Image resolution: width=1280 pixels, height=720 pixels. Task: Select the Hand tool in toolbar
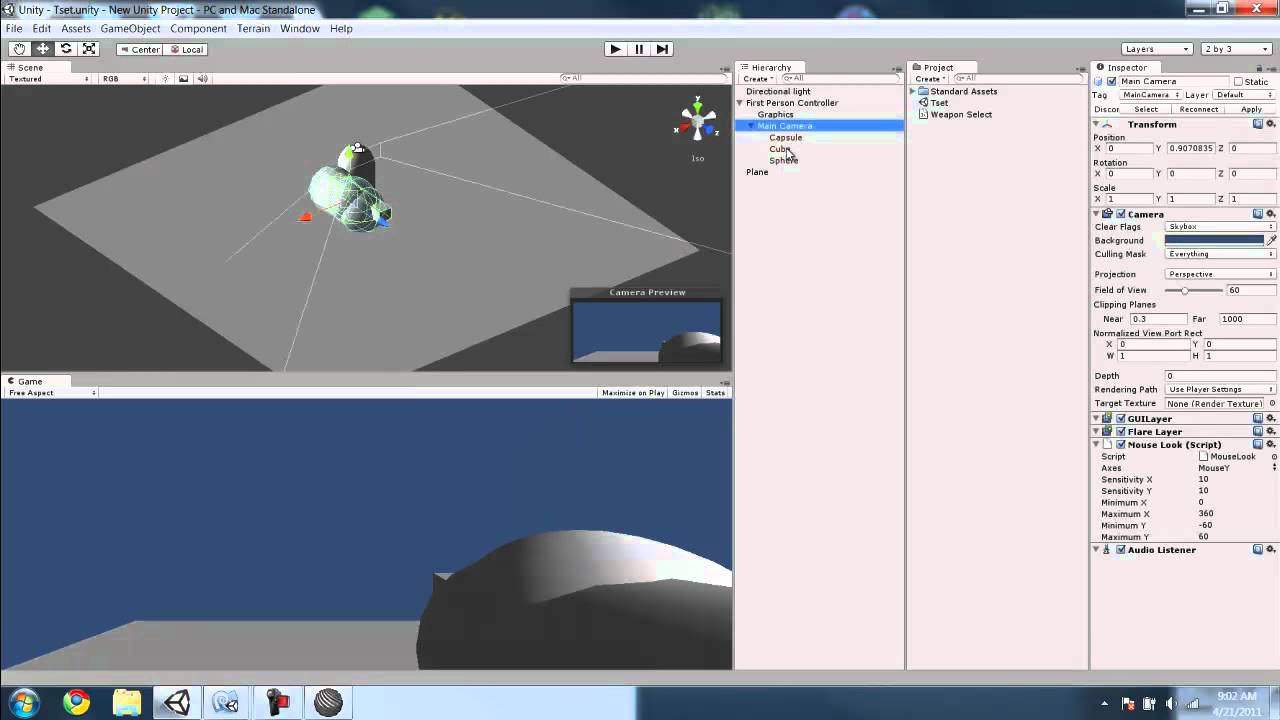(19, 49)
